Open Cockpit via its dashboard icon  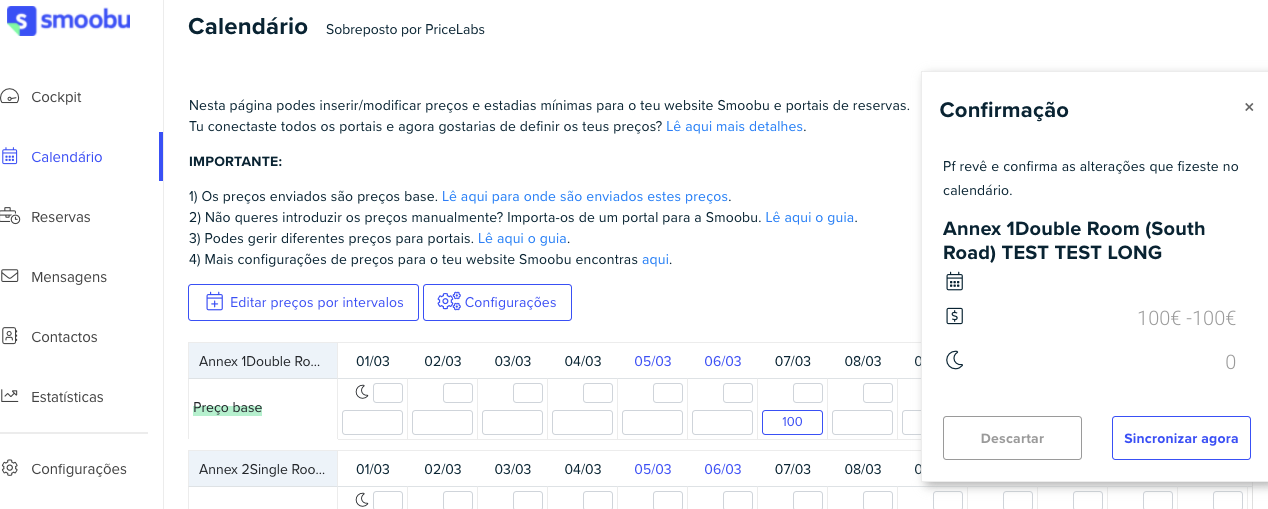(10, 97)
